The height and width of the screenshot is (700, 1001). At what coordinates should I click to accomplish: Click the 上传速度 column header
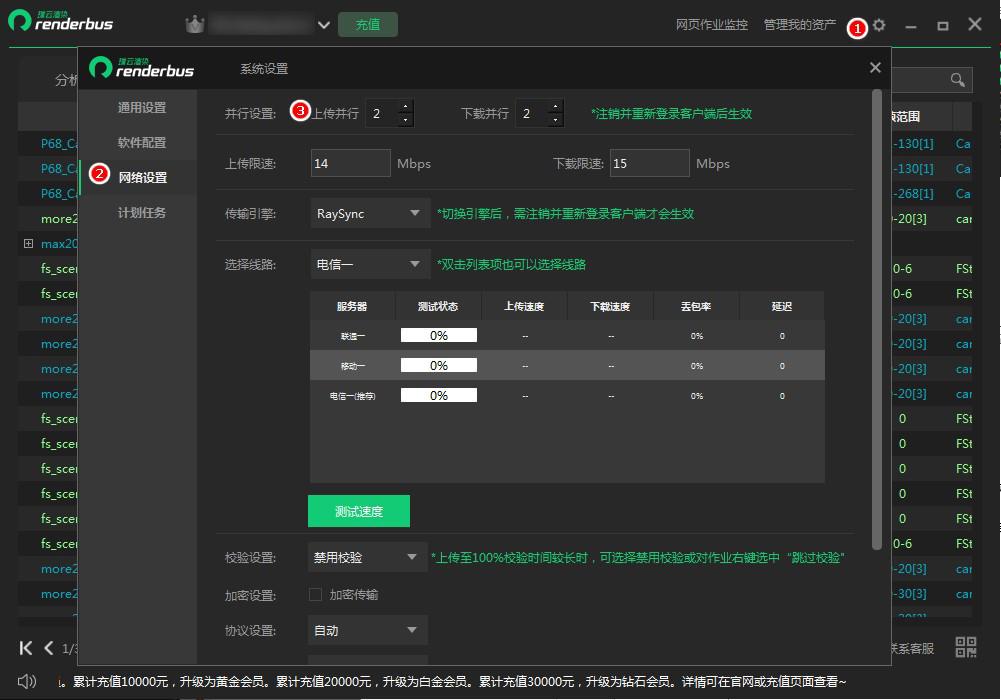[524, 306]
